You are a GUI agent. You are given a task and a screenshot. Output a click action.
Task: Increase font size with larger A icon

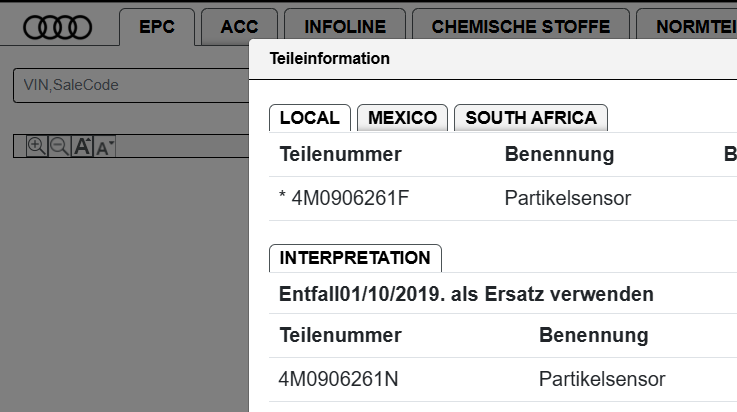83,146
